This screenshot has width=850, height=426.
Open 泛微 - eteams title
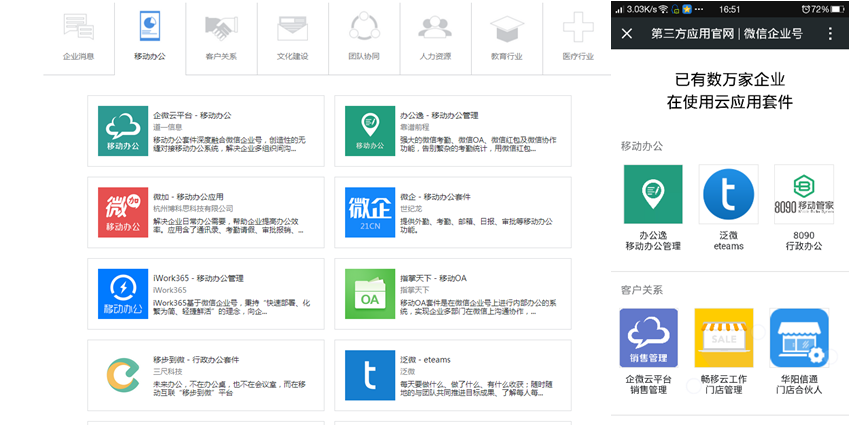click(x=425, y=360)
